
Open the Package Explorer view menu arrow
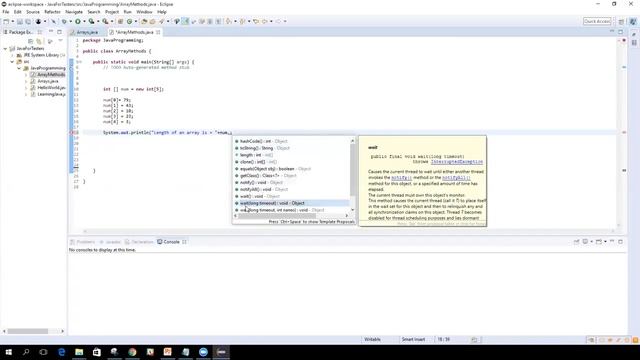60,41
